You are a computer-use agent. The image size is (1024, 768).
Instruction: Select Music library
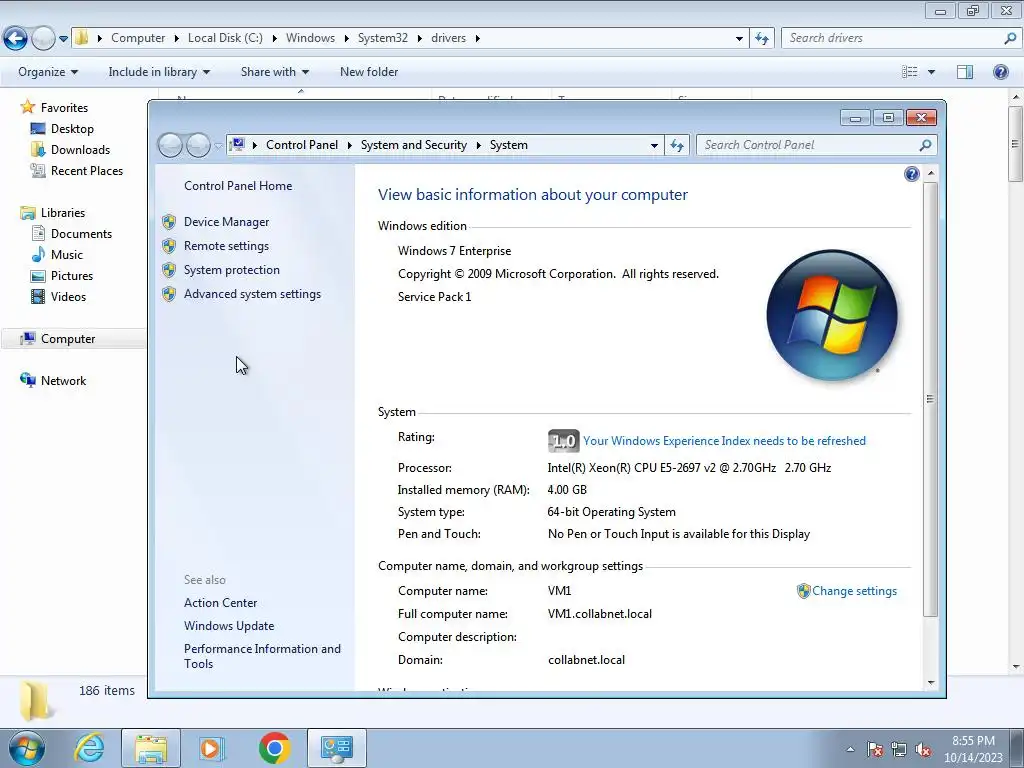(x=67, y=255)
